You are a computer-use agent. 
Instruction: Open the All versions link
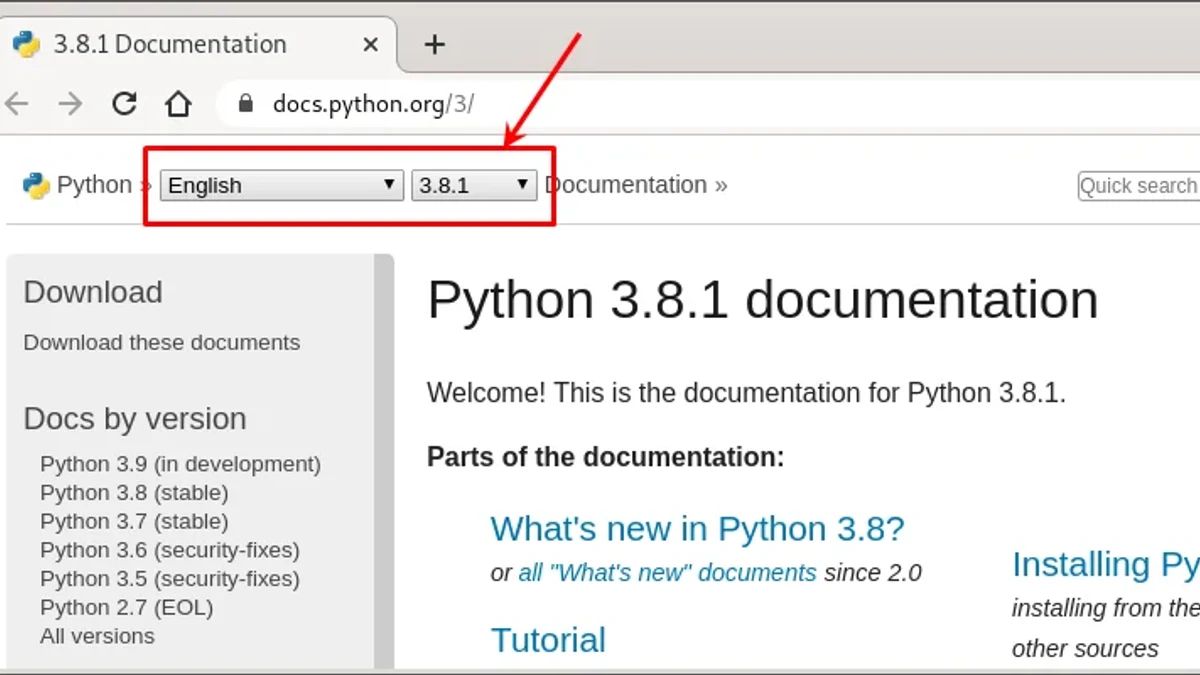[97, 636]
